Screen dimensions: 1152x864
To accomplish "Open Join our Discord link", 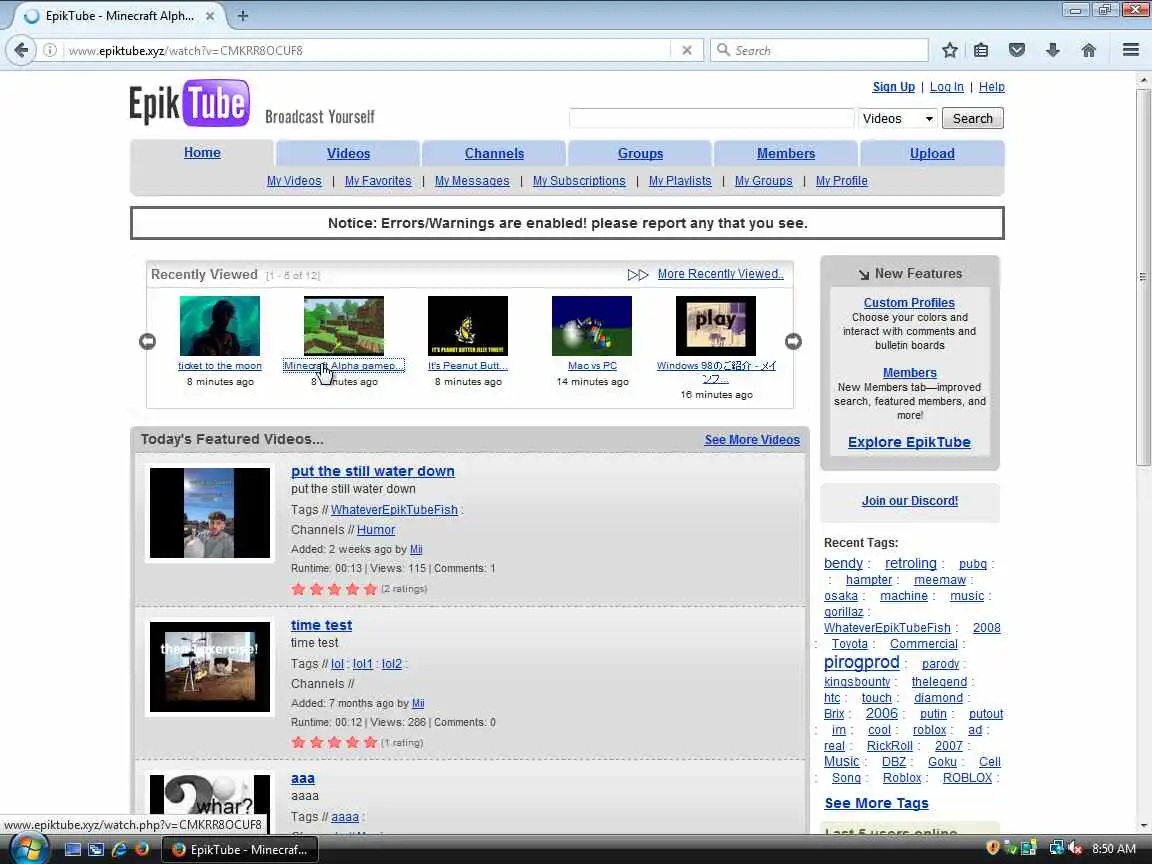I will (910, 501).
